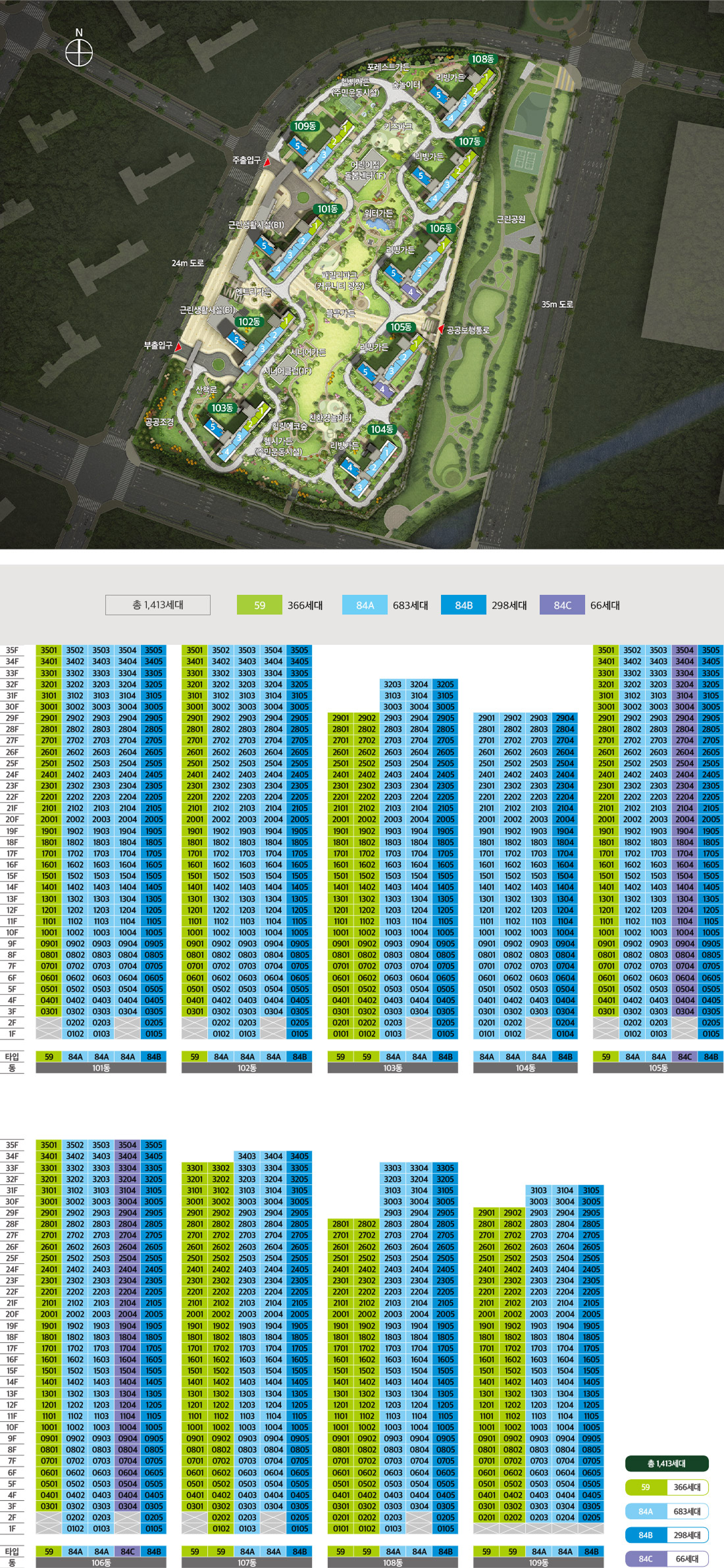
Task: Click red arrow near 공공보행통로
Action: pyautogui.click(x=441, y=329)
